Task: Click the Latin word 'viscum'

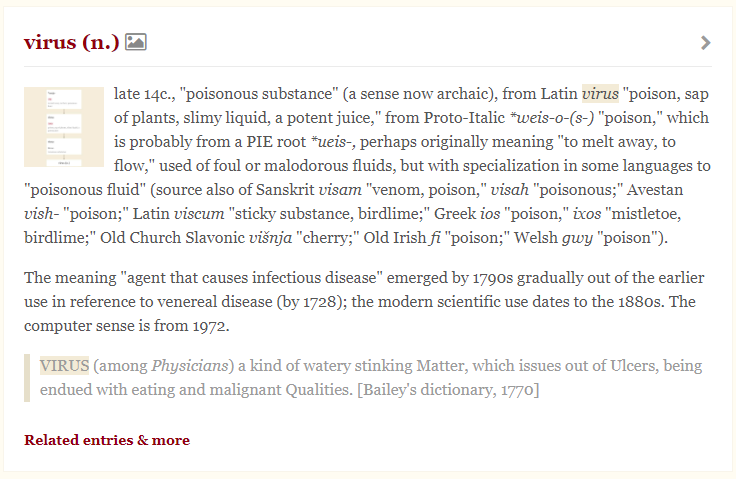Action: click(199, 214)
